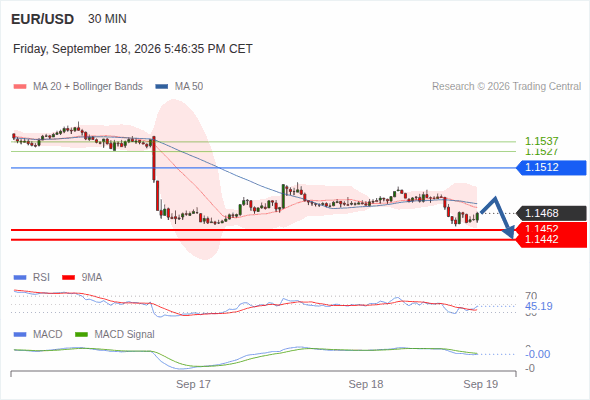Screen dimensions: 590x400
Task: Click the Sep 17 date axis label
Action: pyautogui.click(x=193, y=385)
